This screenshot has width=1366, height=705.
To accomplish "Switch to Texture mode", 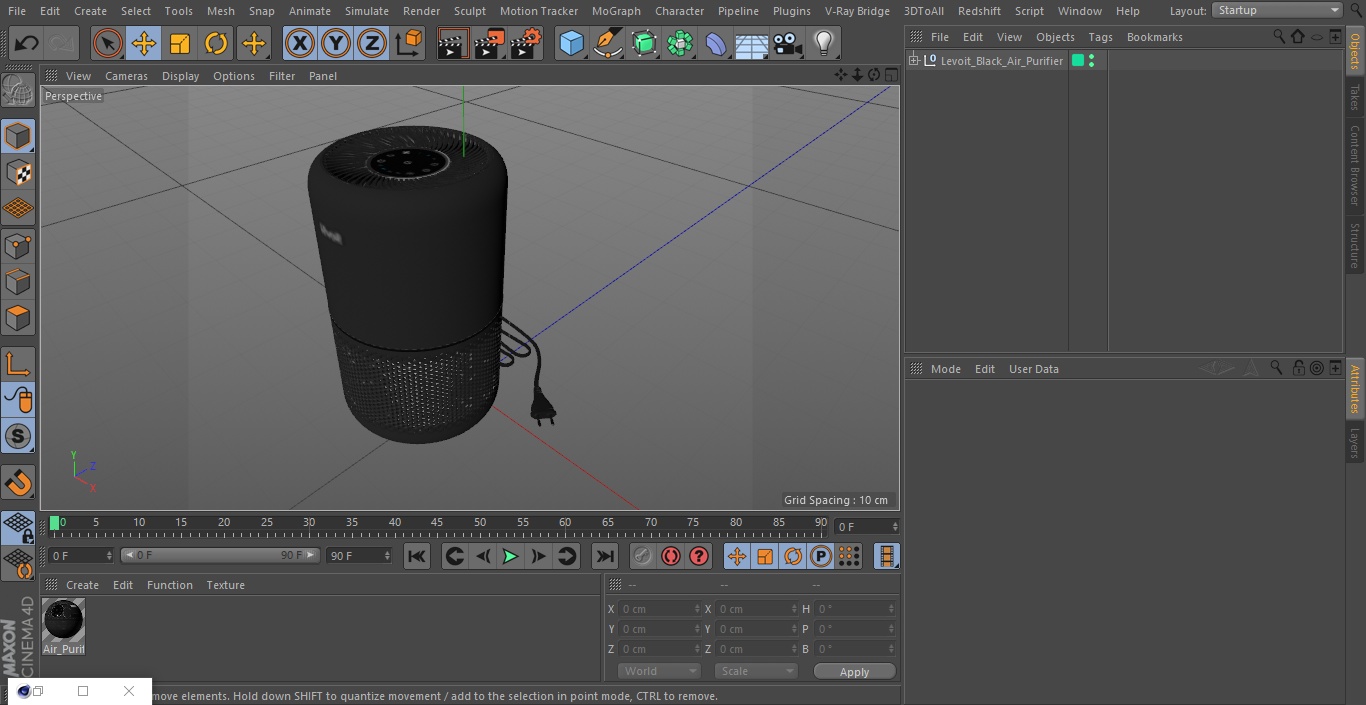I will 18,173.
